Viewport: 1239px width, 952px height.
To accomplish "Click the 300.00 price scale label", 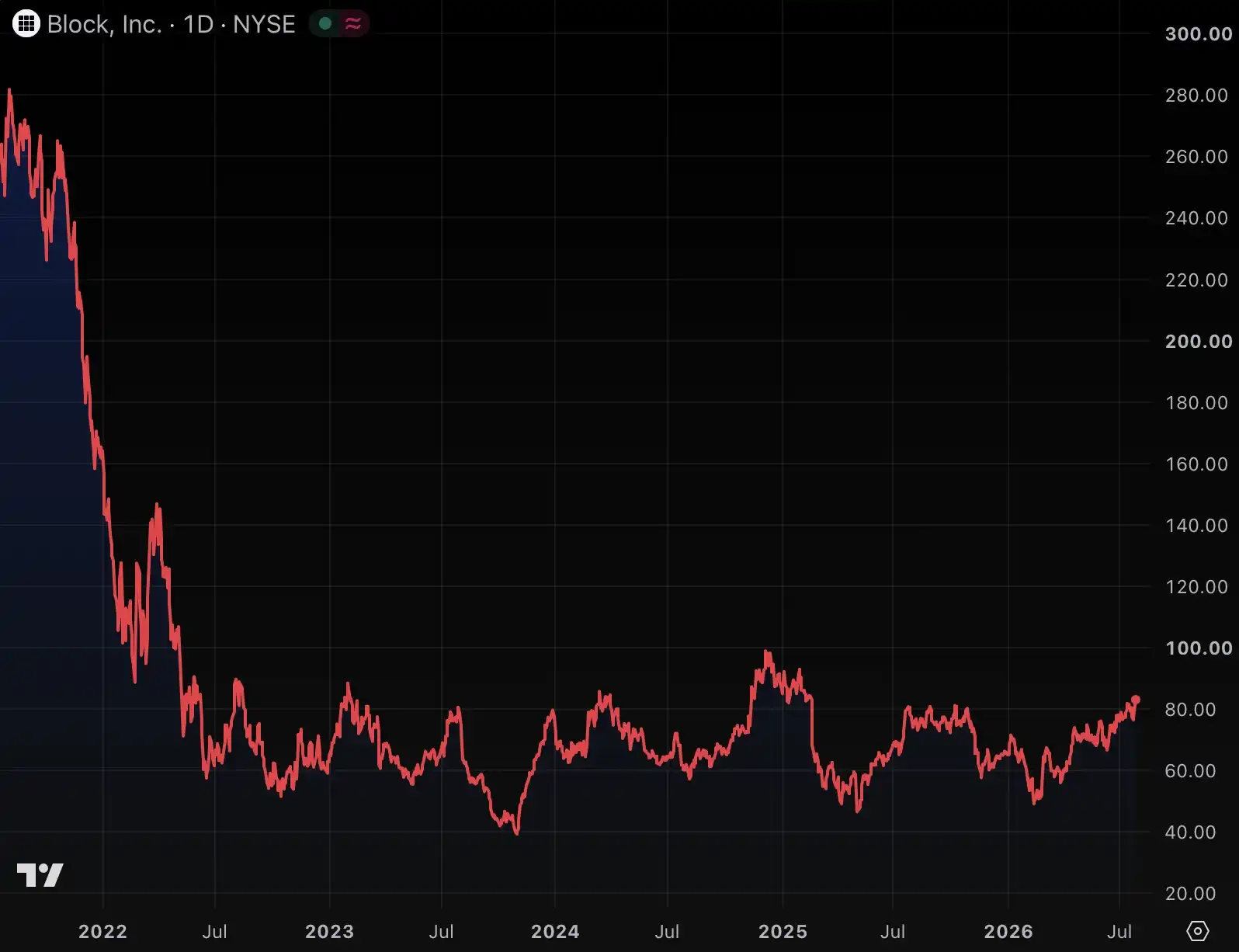I will tap(1199, 34).
